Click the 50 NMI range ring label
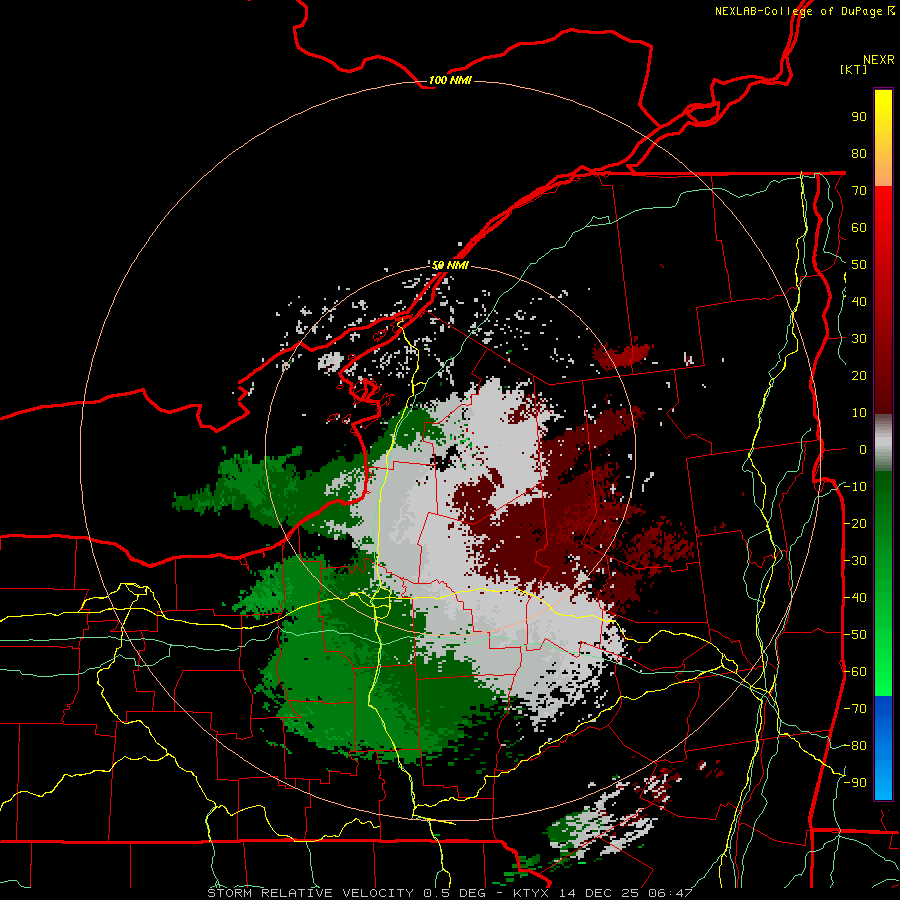900x900 pixels. pyautogui.click(x=449, y=265)
